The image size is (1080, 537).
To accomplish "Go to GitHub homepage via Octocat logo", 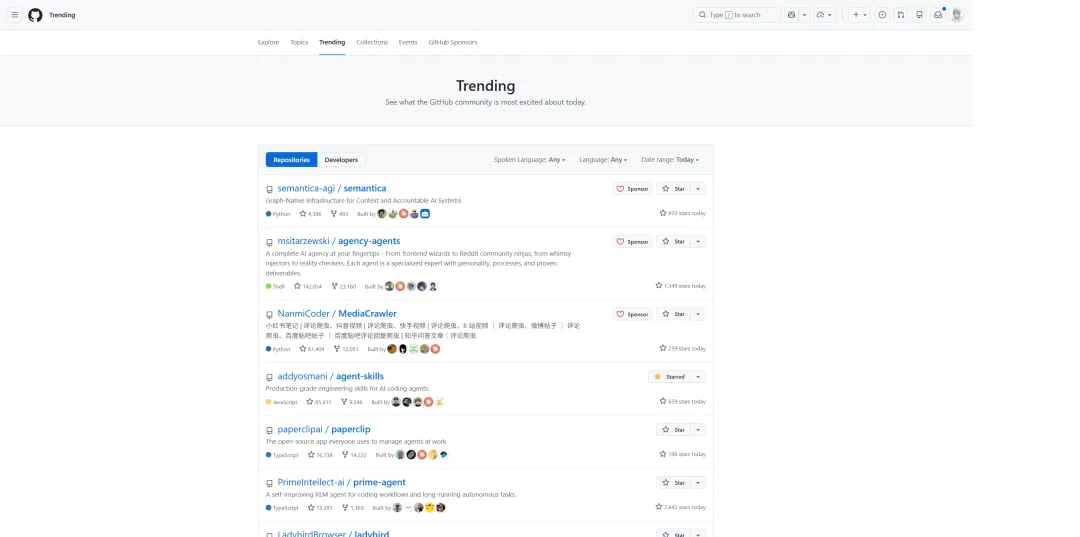I will (x=35, y=15).
